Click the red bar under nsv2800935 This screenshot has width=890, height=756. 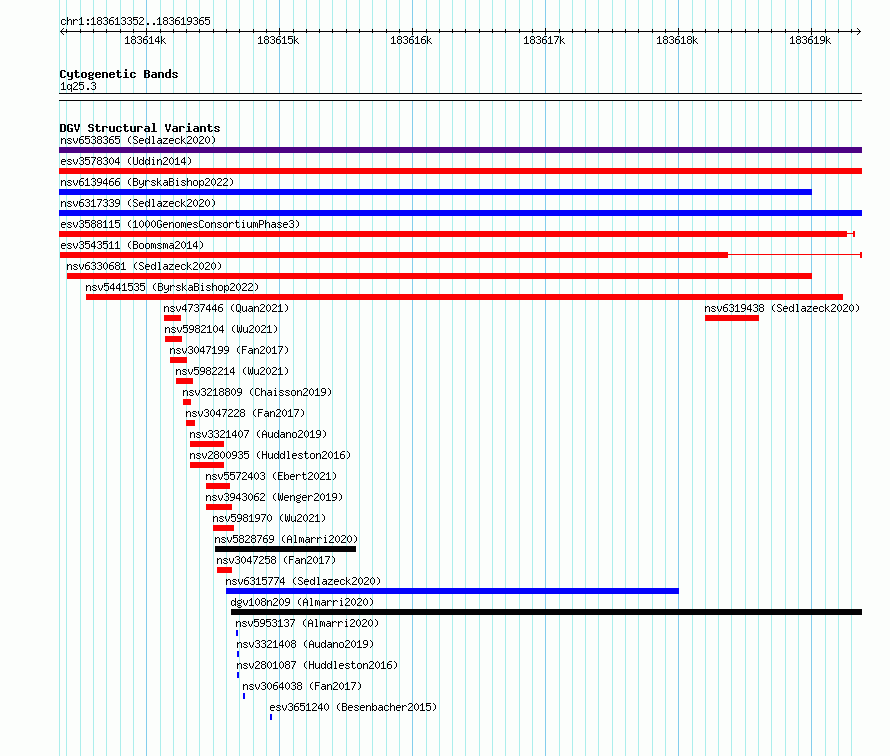[207, 465]
